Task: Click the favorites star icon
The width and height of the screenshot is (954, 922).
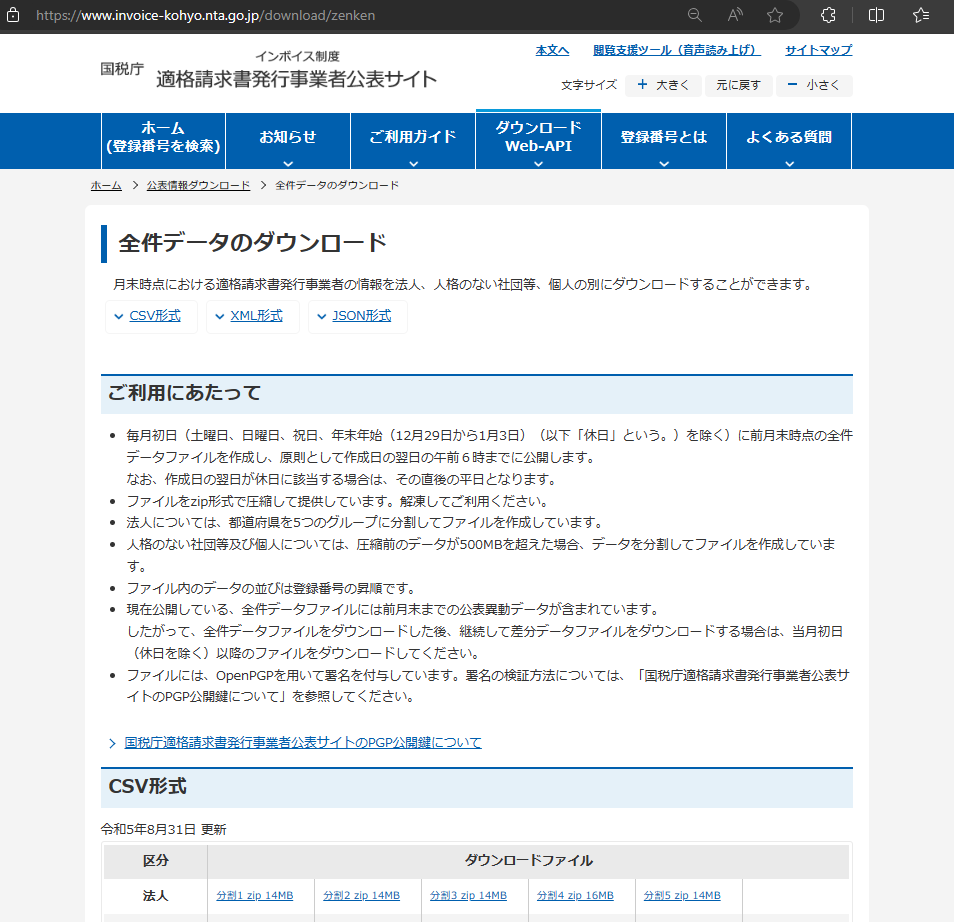Action: pyautogui.click(x=775, y=15)
